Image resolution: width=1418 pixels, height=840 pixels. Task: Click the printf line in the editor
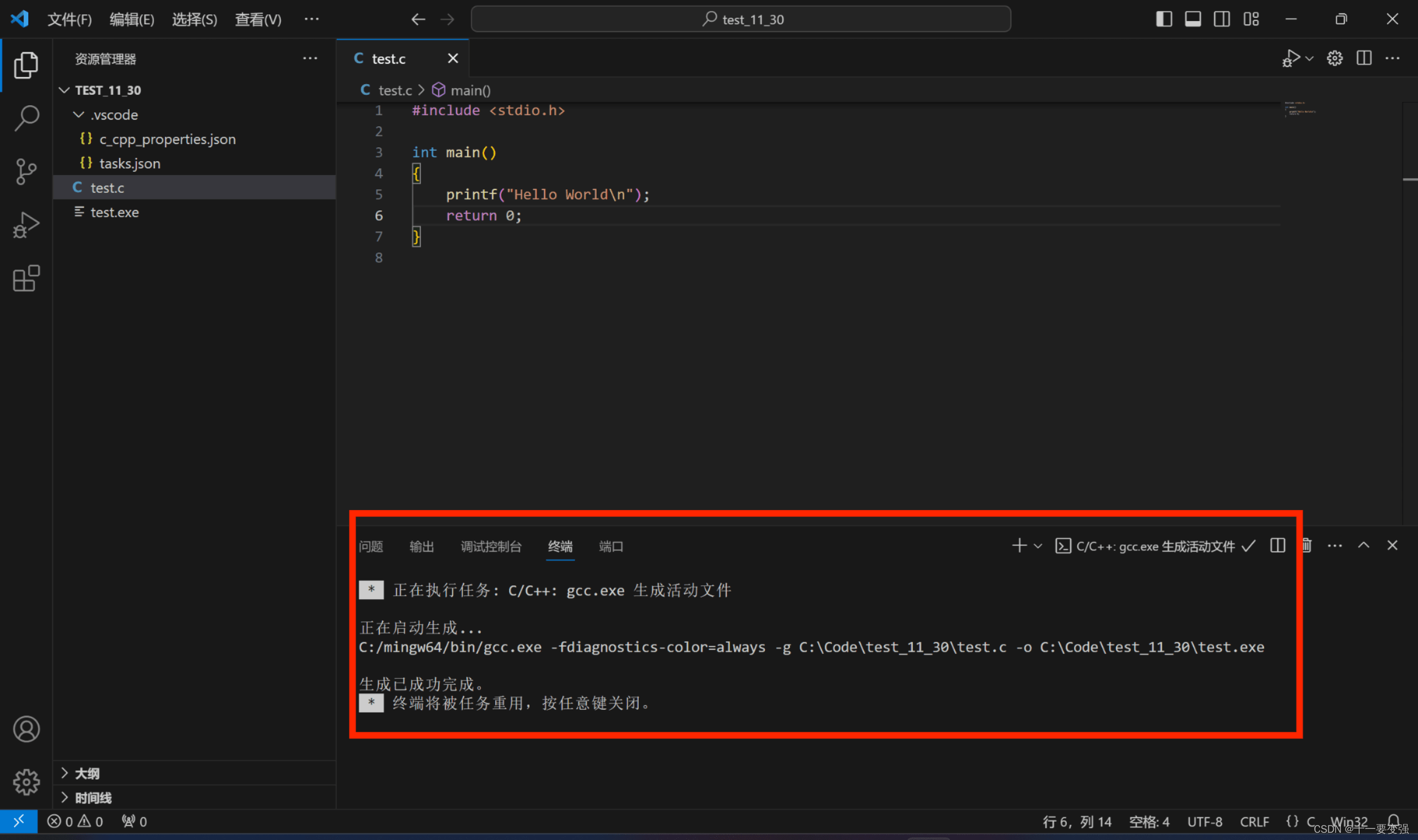547,194
